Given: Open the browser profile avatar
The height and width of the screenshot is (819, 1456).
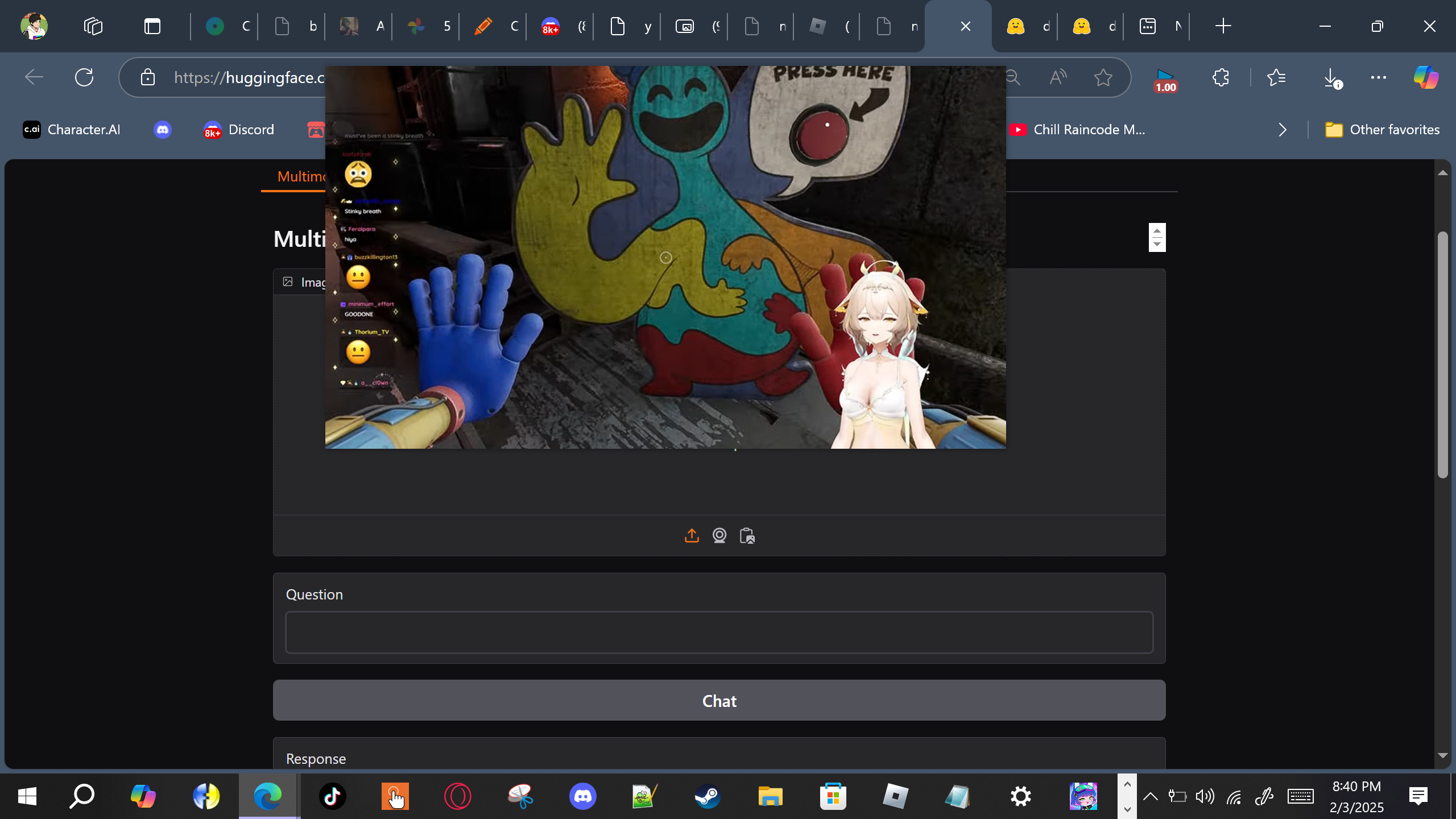Looking at the screenshot, I should pos(34,26).
